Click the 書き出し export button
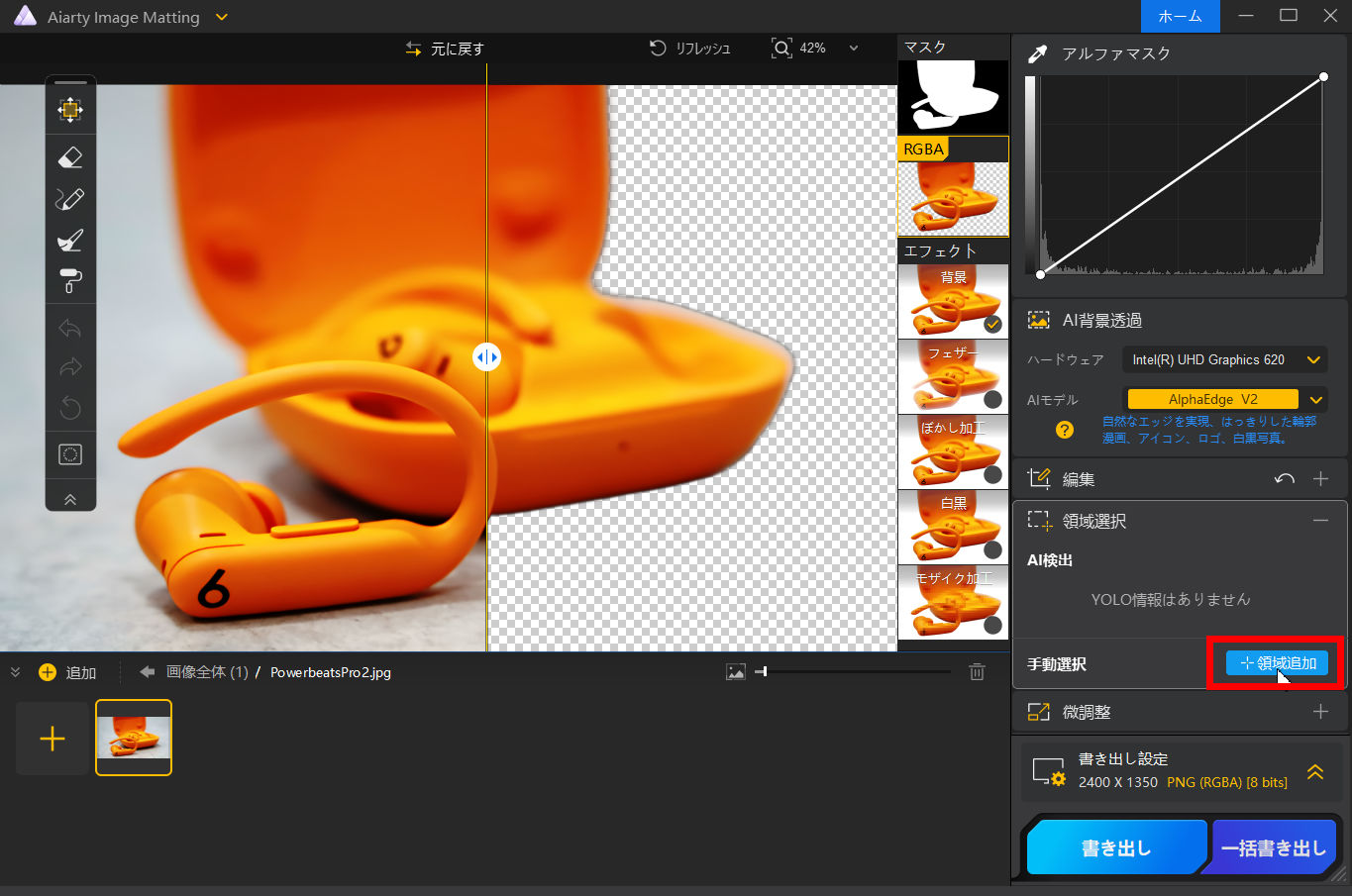Image resolution: width=1352 pixels, height=896 pixels. 1115,848
